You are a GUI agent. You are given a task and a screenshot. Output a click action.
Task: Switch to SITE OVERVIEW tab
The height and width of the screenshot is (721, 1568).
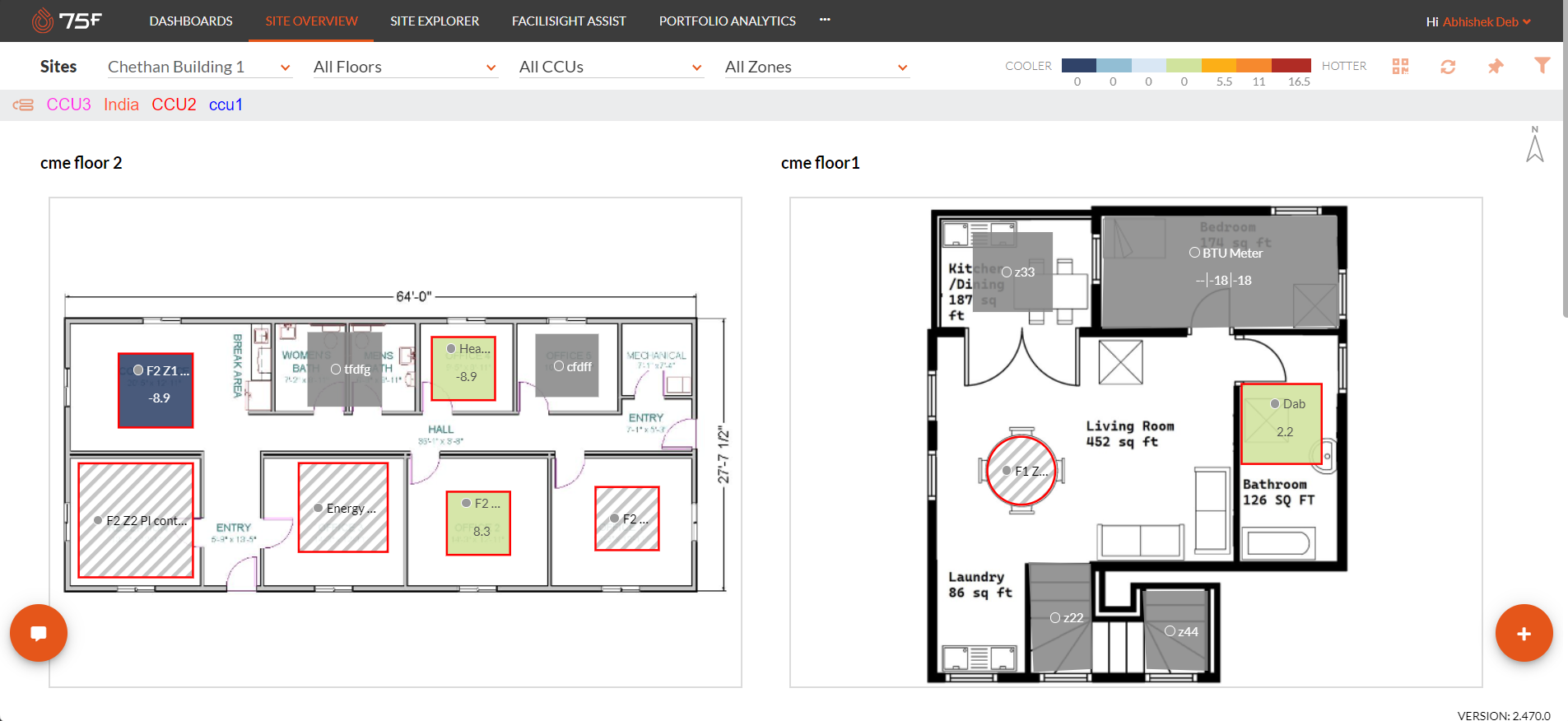311,21
